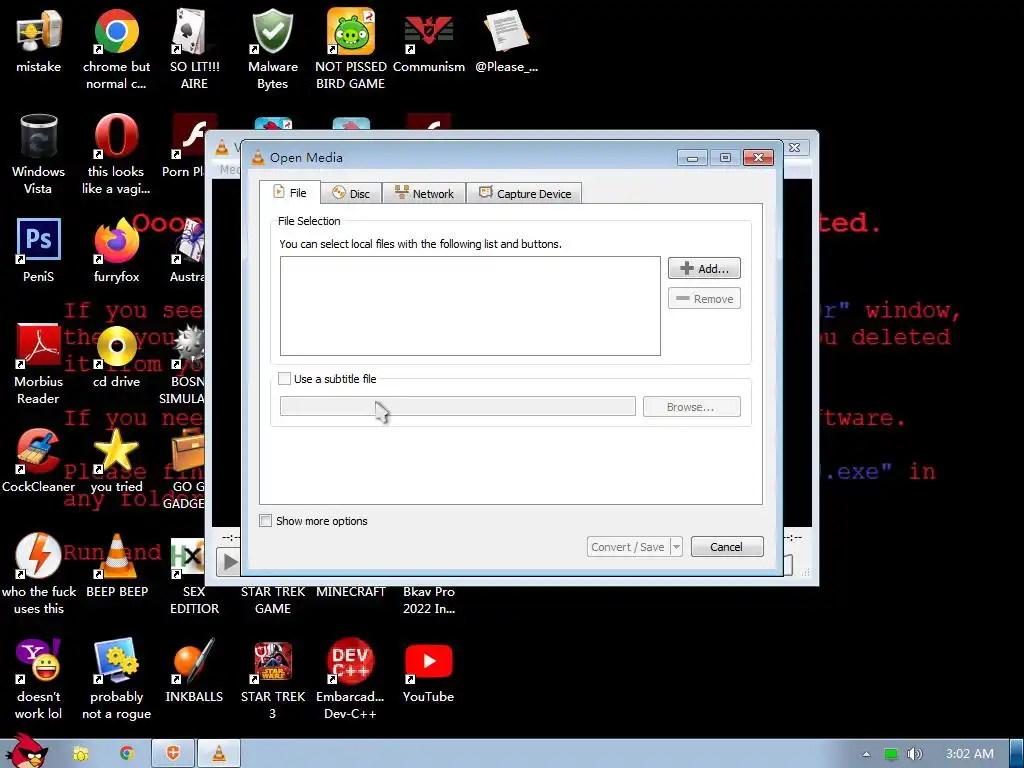Click the Show desktop strip
The height and width of the screenshot is (768, 1024).
pyautogui.click(x=1017, y=754)
